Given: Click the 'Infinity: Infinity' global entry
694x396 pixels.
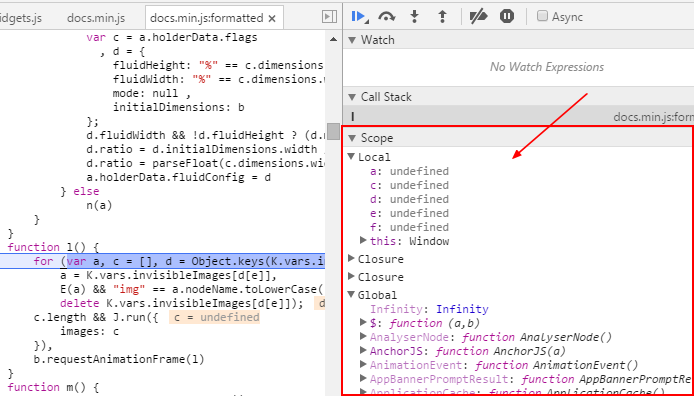Looking at the screenshot, I should (429, 309).
